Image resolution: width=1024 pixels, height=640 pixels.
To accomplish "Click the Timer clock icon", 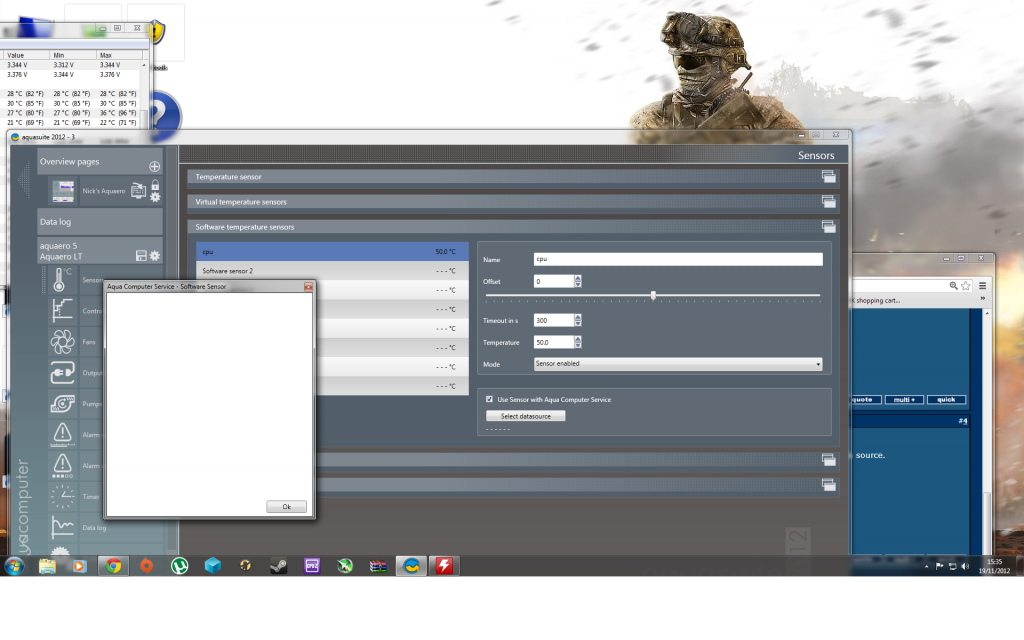I will click(x=62, y=496).
